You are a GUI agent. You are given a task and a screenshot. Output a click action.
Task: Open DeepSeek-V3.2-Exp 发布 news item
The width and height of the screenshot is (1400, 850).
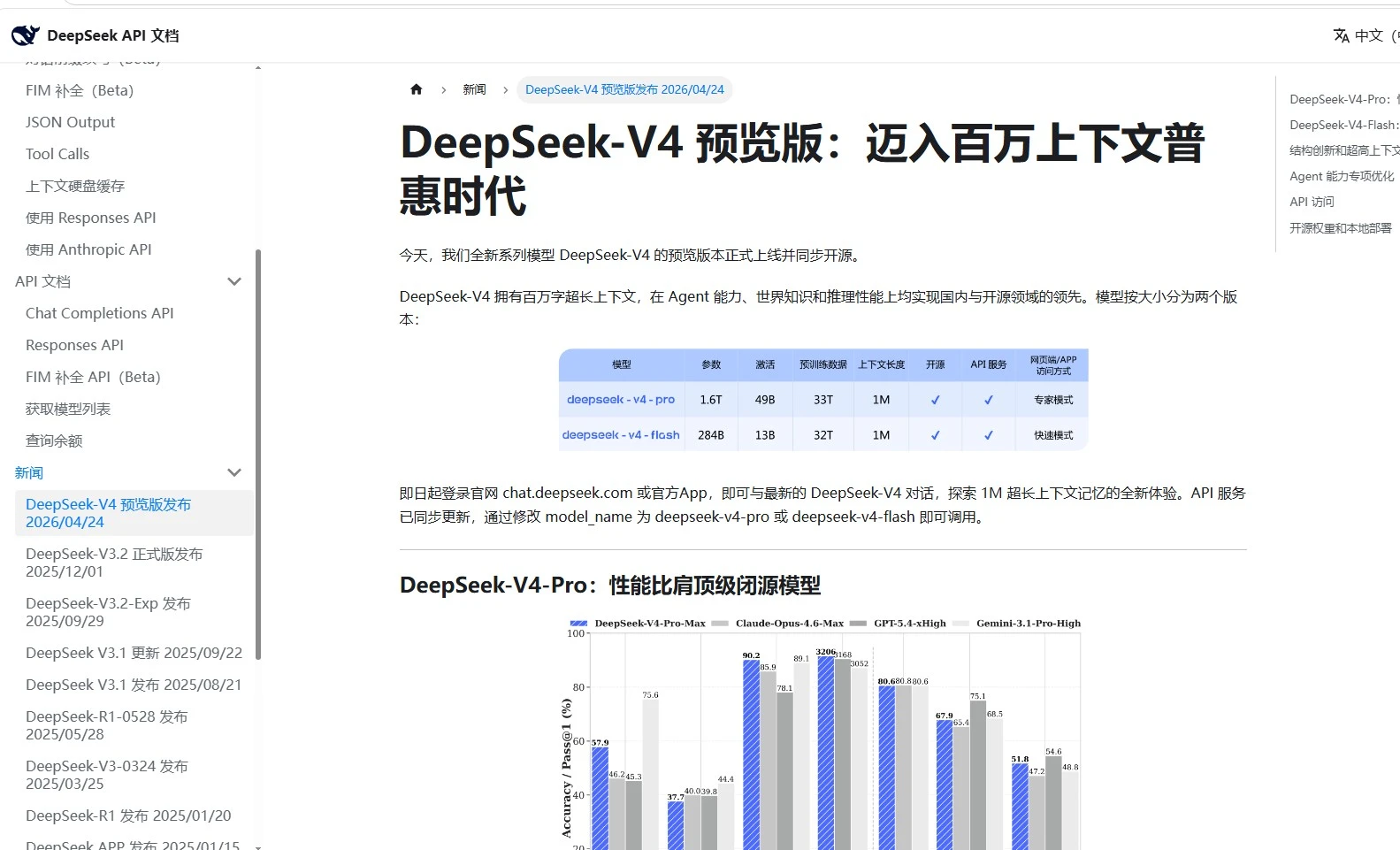[108, 612]
